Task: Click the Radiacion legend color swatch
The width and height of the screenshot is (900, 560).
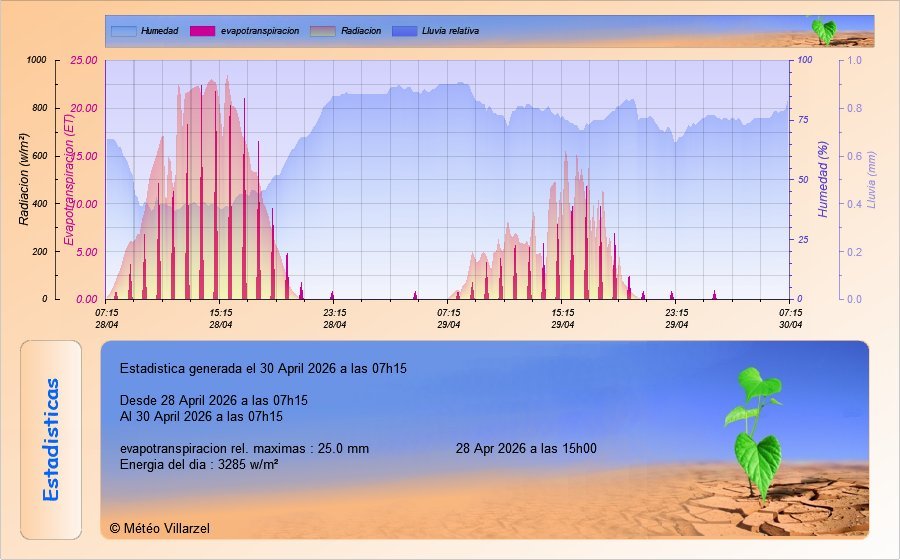Action: (x=323, y=31)
